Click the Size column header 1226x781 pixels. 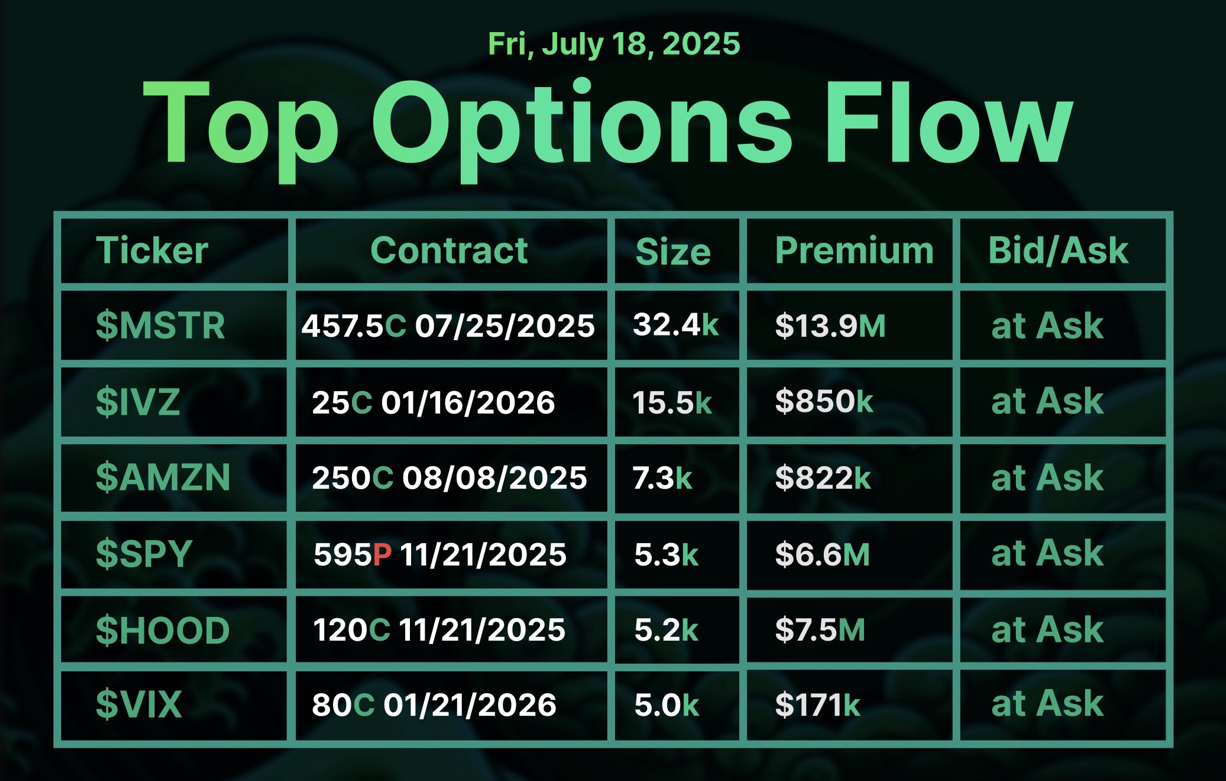point(673,252)
